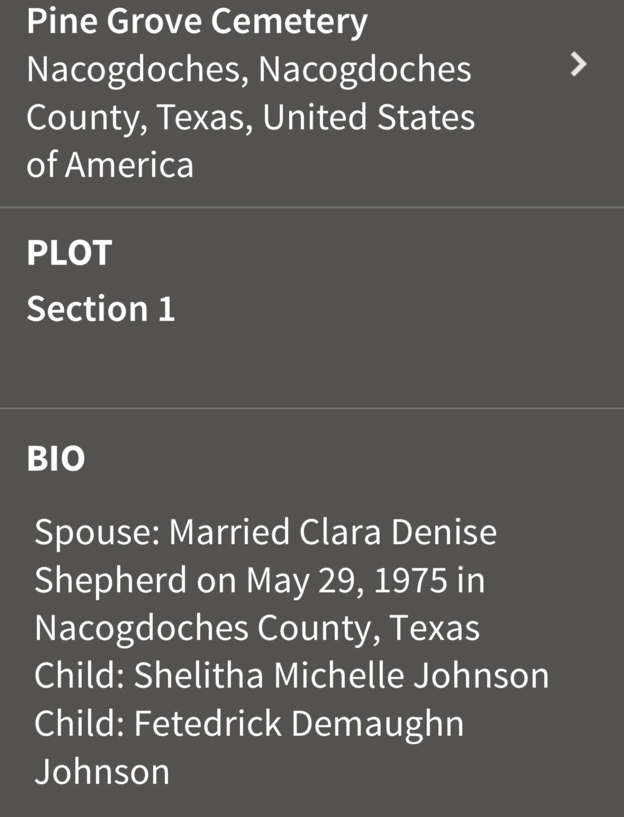Click the PLOT section heading
Viewport: 624px width, 817px height.
(69, 253)
